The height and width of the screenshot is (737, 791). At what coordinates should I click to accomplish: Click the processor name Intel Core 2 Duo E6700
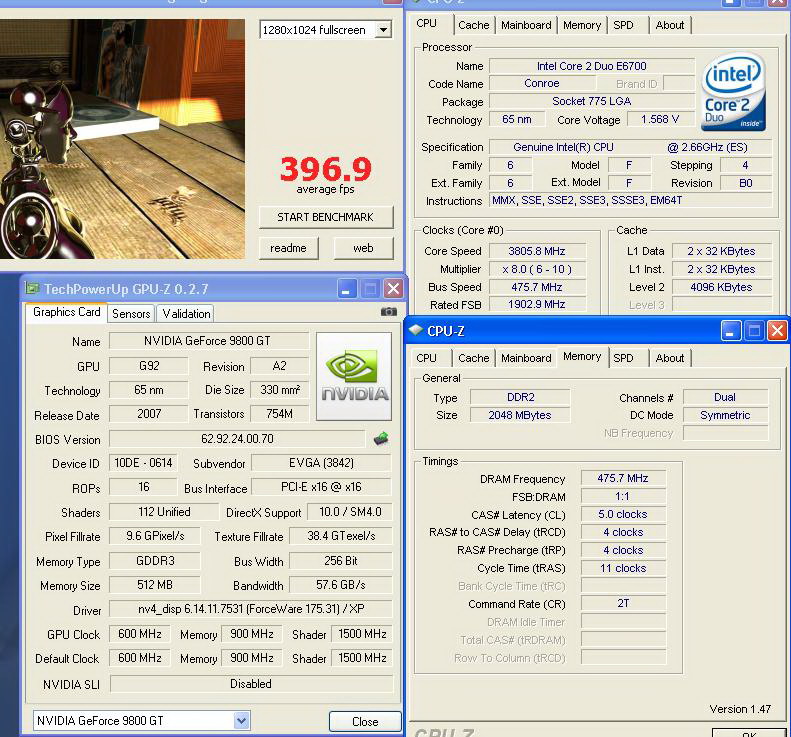592,66
